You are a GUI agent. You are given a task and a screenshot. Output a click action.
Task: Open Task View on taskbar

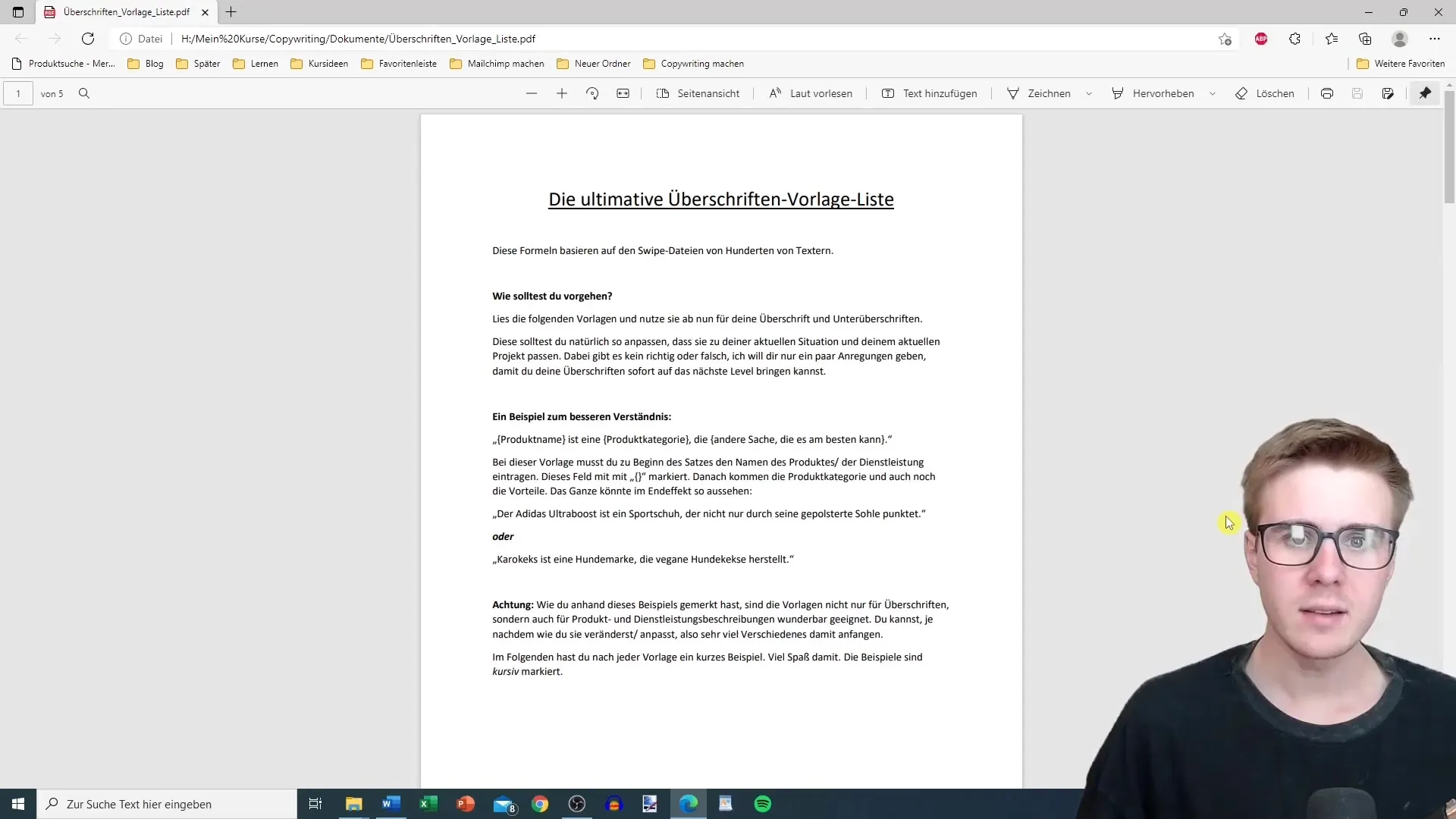[x=315, y=804]
